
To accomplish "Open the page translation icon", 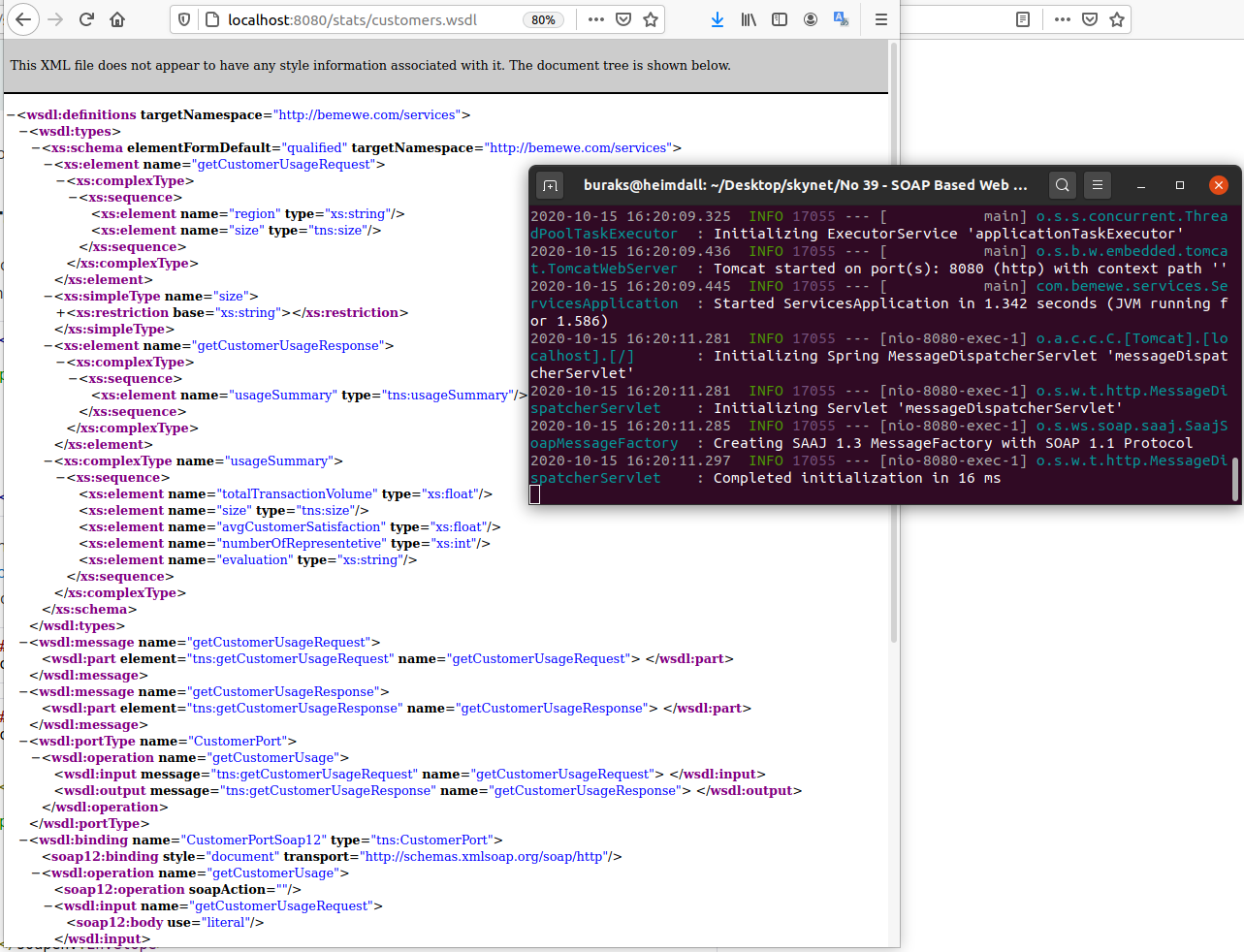I will coord(841,18).
